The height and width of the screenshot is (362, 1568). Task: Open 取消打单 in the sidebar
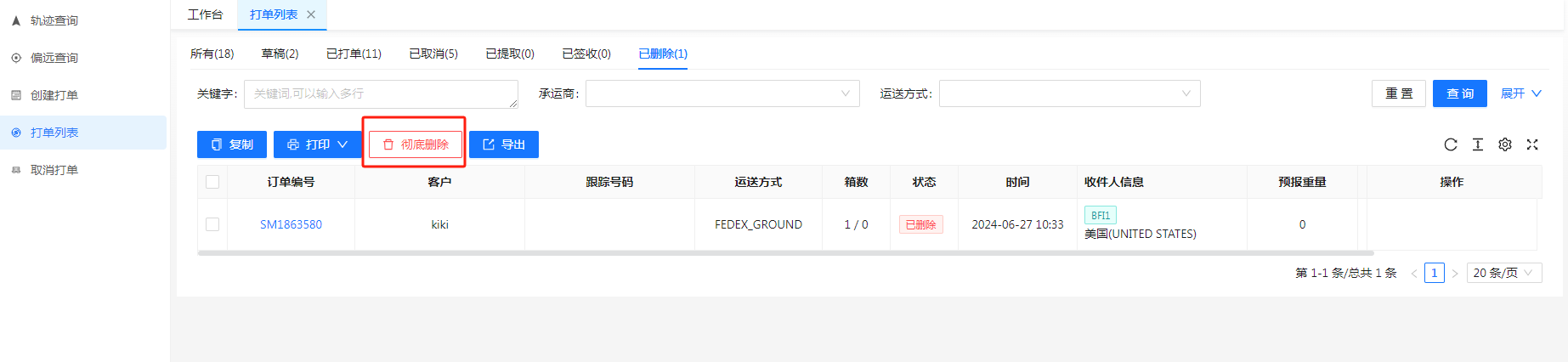click(x=54, y=170)
